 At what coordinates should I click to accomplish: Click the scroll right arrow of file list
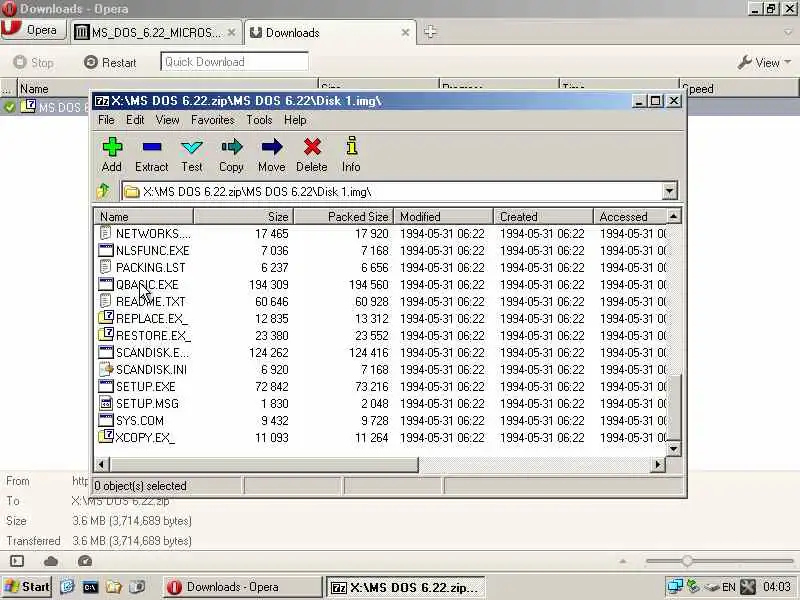658,464
